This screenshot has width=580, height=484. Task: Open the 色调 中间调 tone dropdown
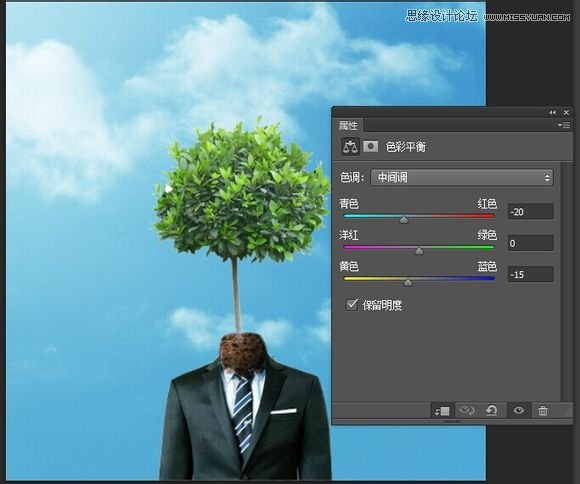(x=462, y=178)
